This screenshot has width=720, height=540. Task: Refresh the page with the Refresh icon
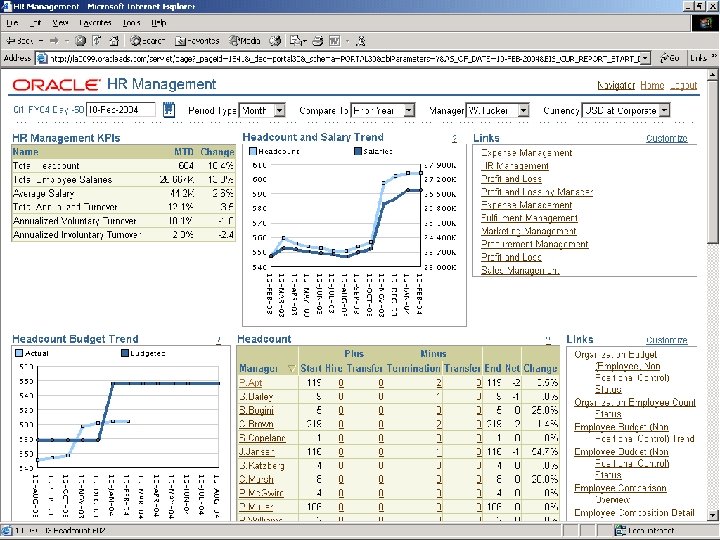(97, 41)
